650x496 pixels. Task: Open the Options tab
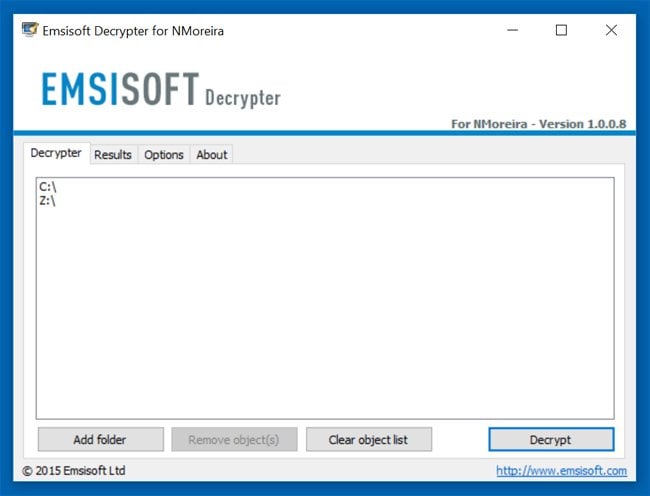point(164,155)
